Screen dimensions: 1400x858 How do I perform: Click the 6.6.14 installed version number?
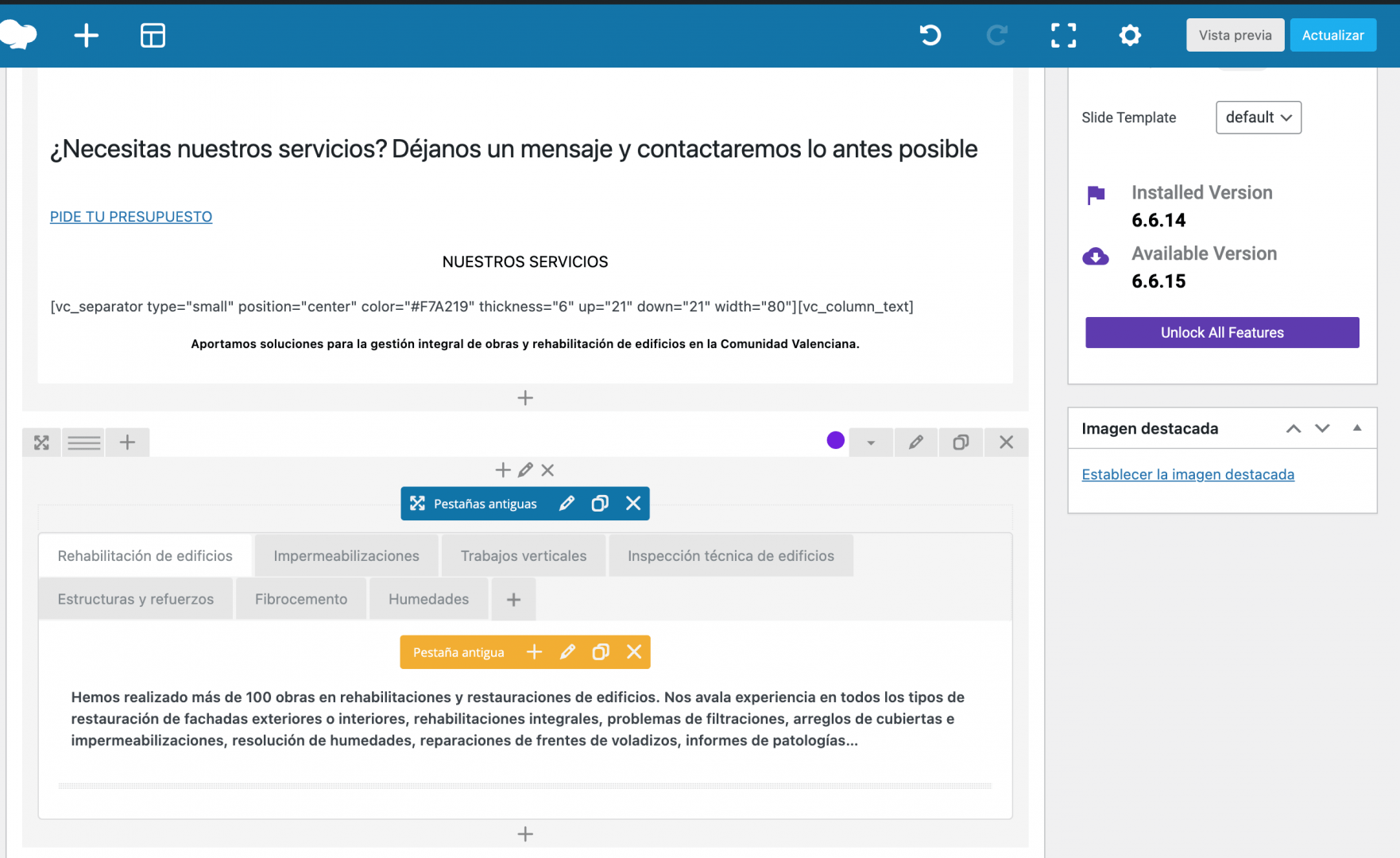(1158, 220)
